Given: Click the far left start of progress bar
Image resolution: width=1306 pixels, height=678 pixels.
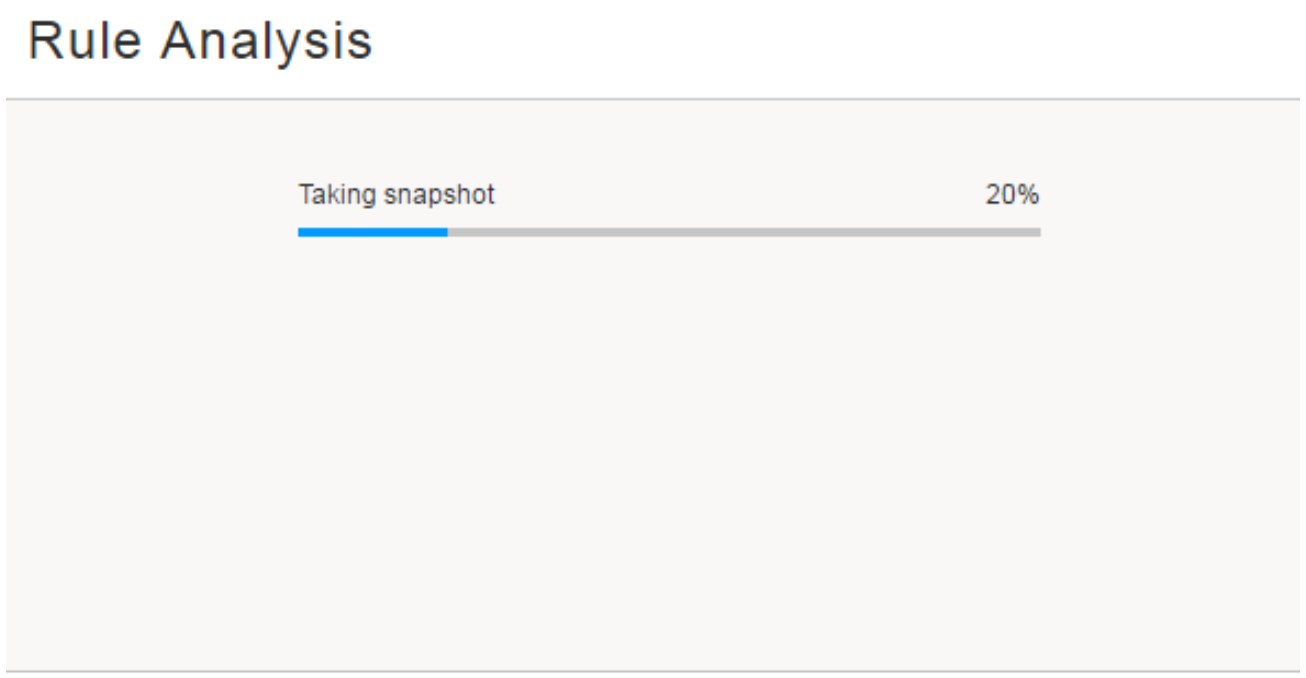Looking at the screenshot, I should tap(300, 232).
